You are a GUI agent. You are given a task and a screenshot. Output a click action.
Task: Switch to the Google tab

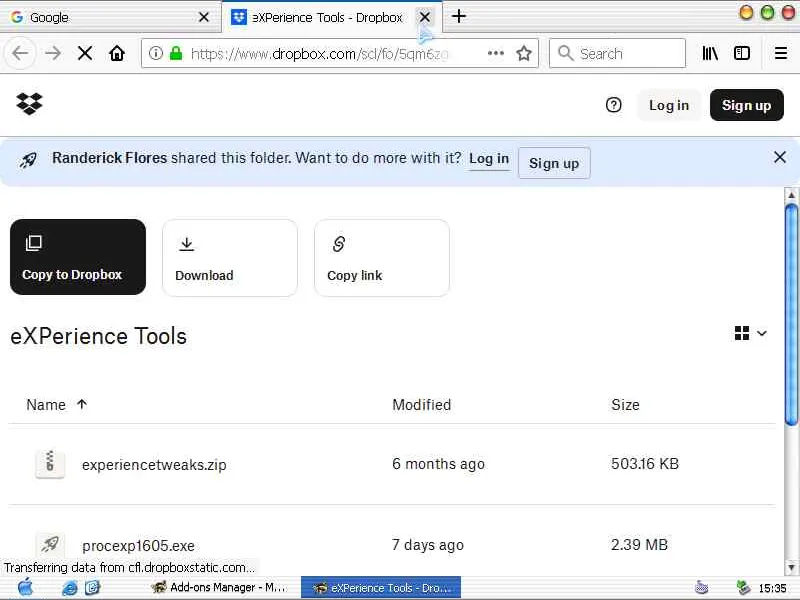[109, 17]
